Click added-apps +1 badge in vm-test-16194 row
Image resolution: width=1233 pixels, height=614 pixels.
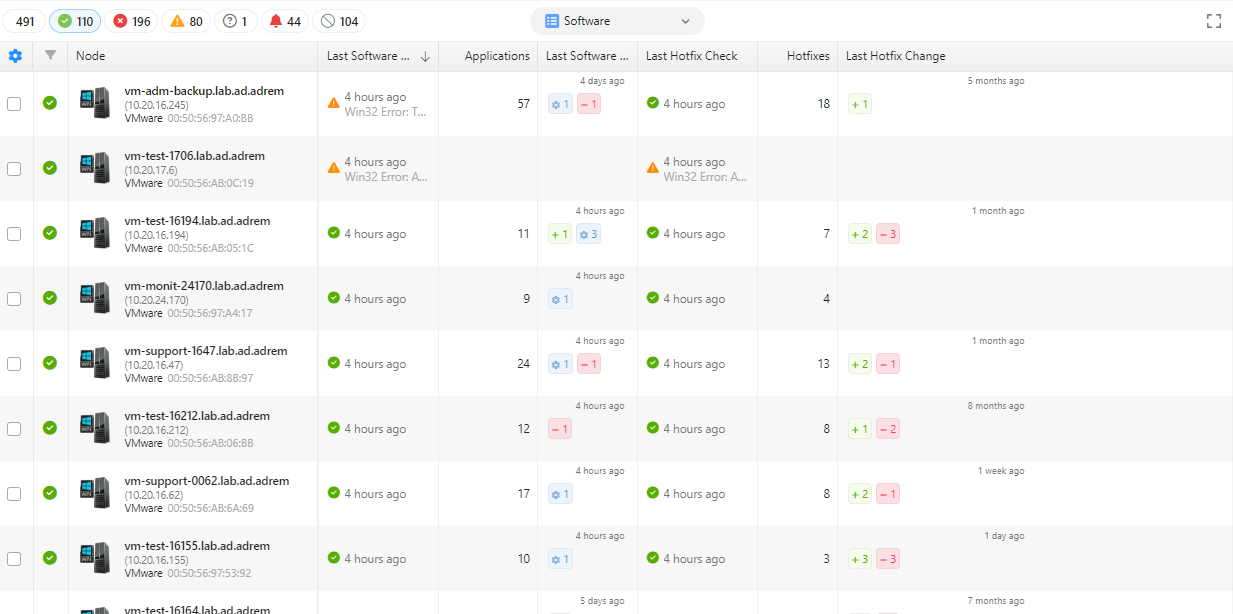(560, 234)
